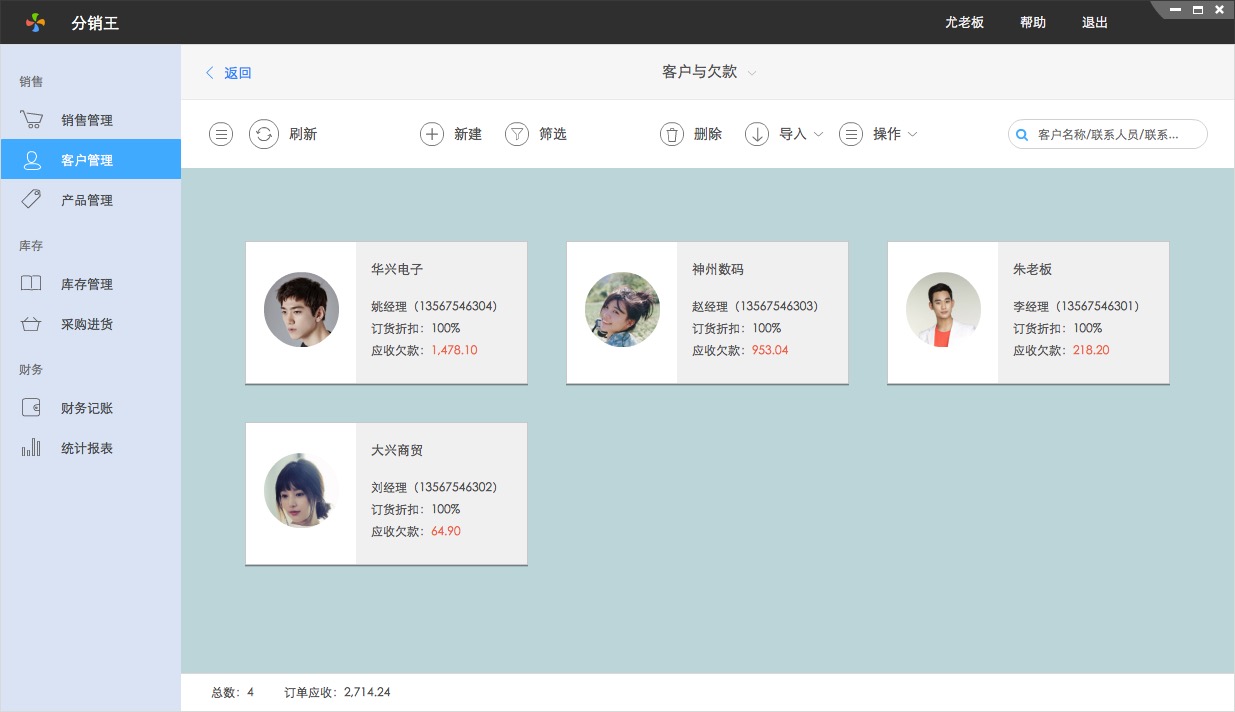Click the plus icon to create new customer
The width and height of the screenshot is (1235, 712).
431,134
